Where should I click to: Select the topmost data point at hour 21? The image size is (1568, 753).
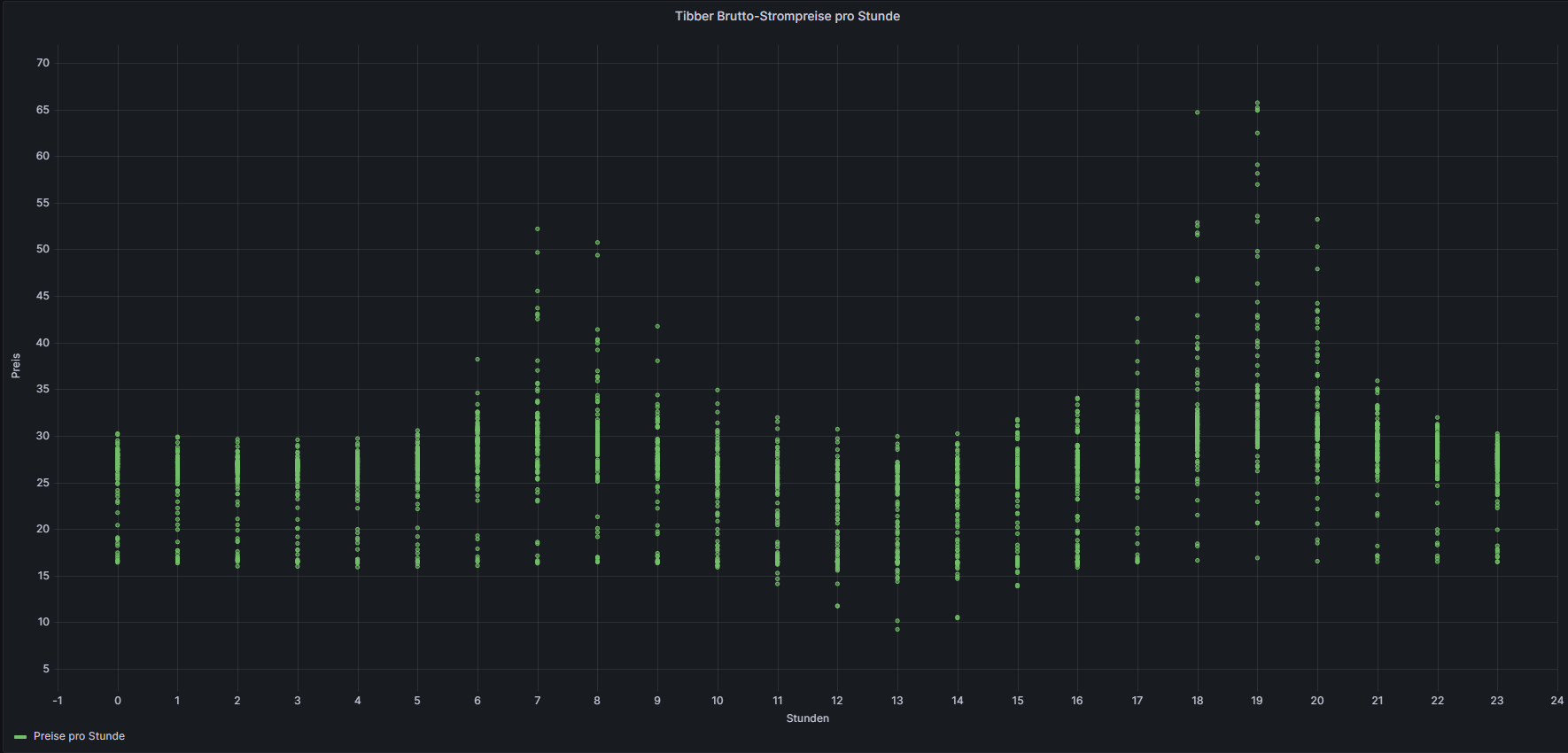tap(1378, 381)
